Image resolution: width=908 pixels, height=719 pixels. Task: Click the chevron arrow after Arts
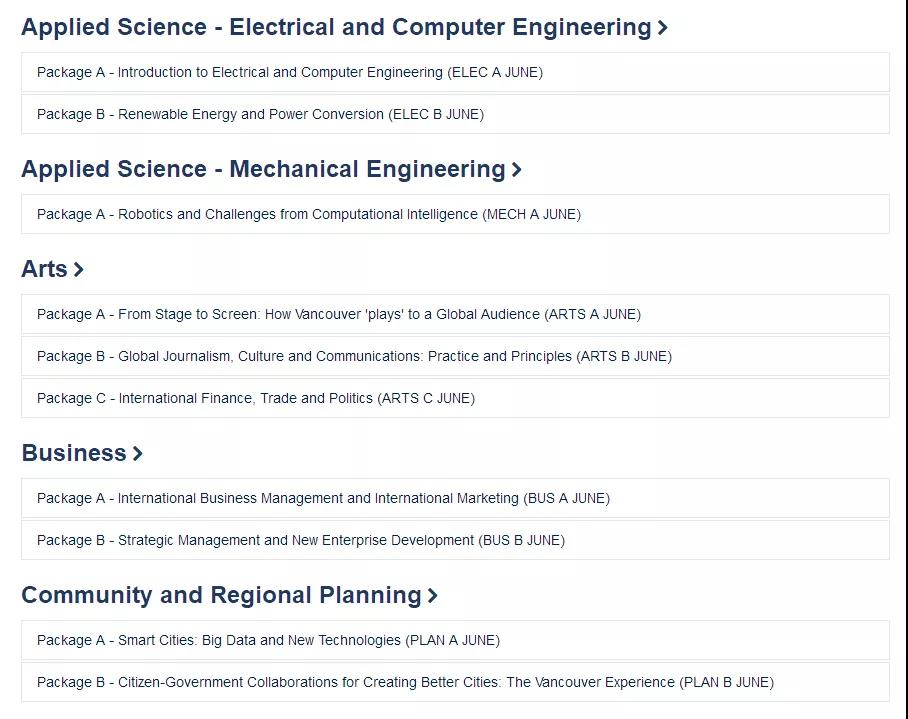click(x=79, y=269)
